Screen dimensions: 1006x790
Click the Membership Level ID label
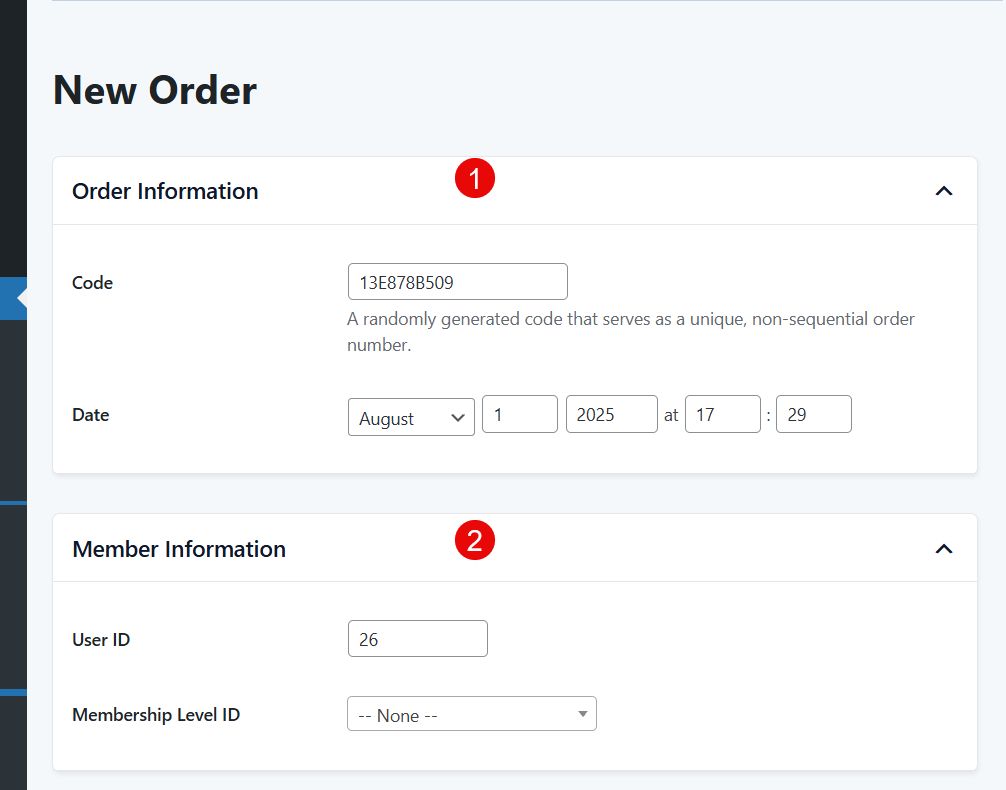coord(156,715)
